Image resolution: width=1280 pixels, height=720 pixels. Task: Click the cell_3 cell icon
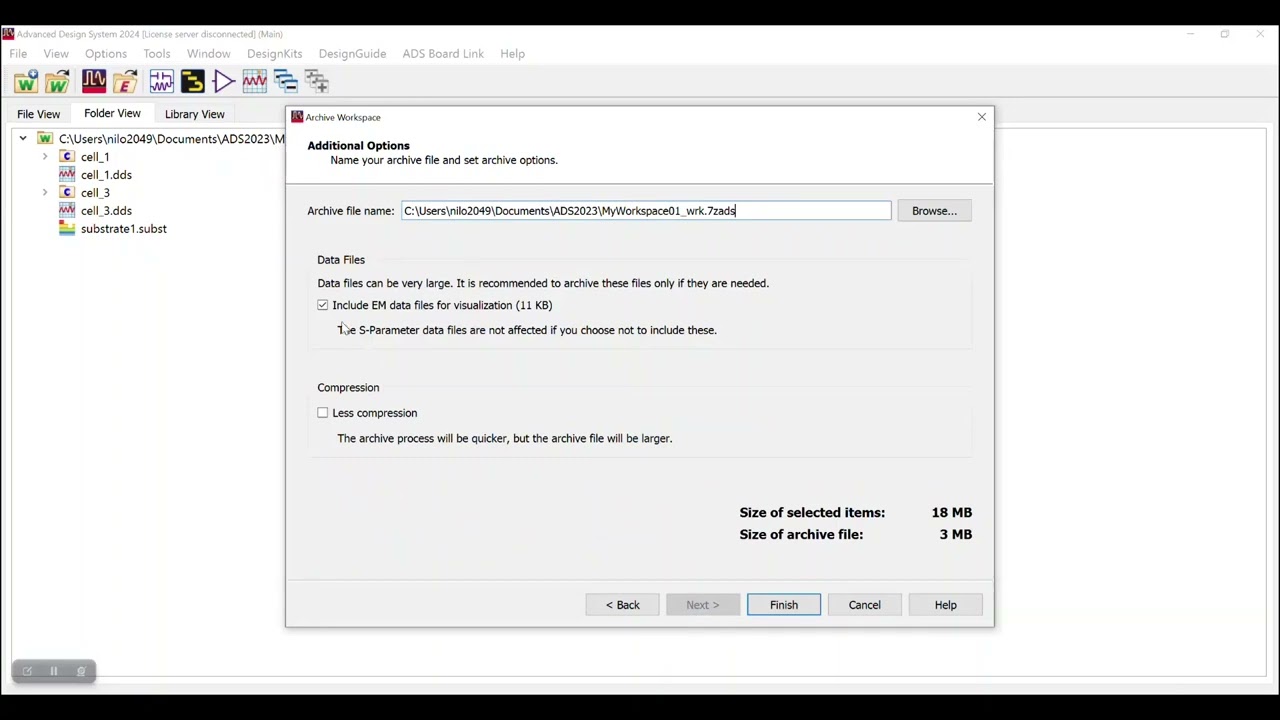point(67,193)
